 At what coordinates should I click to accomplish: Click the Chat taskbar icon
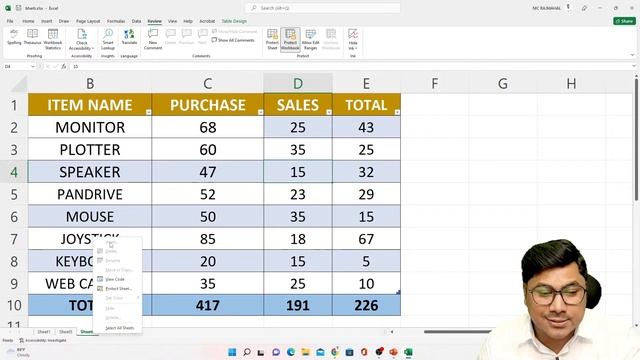coord(276,352)
